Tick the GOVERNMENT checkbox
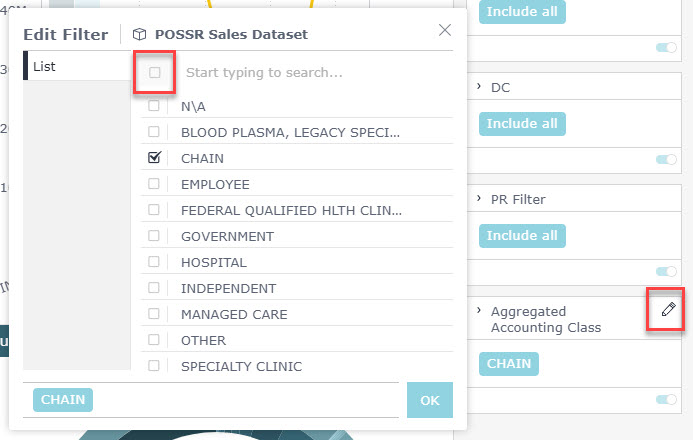Image resolution: width=693 pixels, height=440 pixels. [x=154, y=236]
